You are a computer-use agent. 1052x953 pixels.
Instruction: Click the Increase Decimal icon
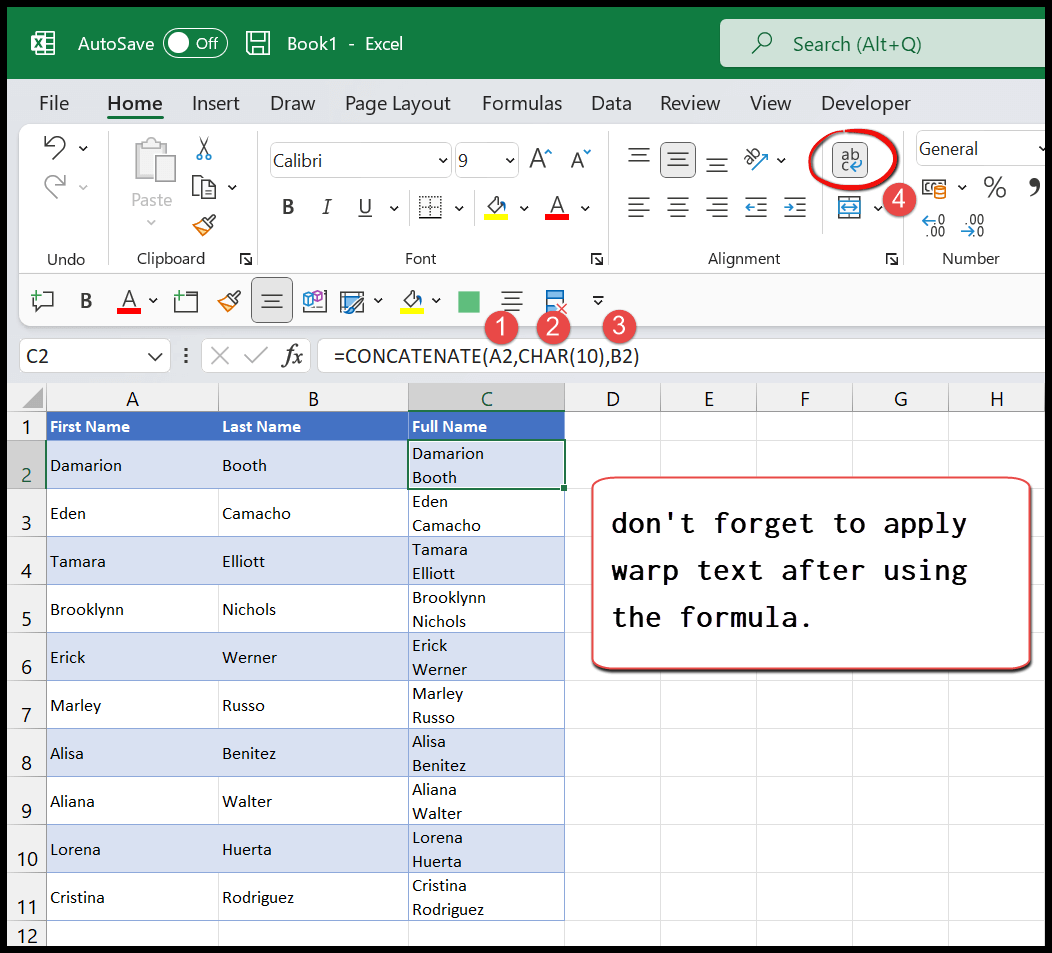tap(934, 225)
